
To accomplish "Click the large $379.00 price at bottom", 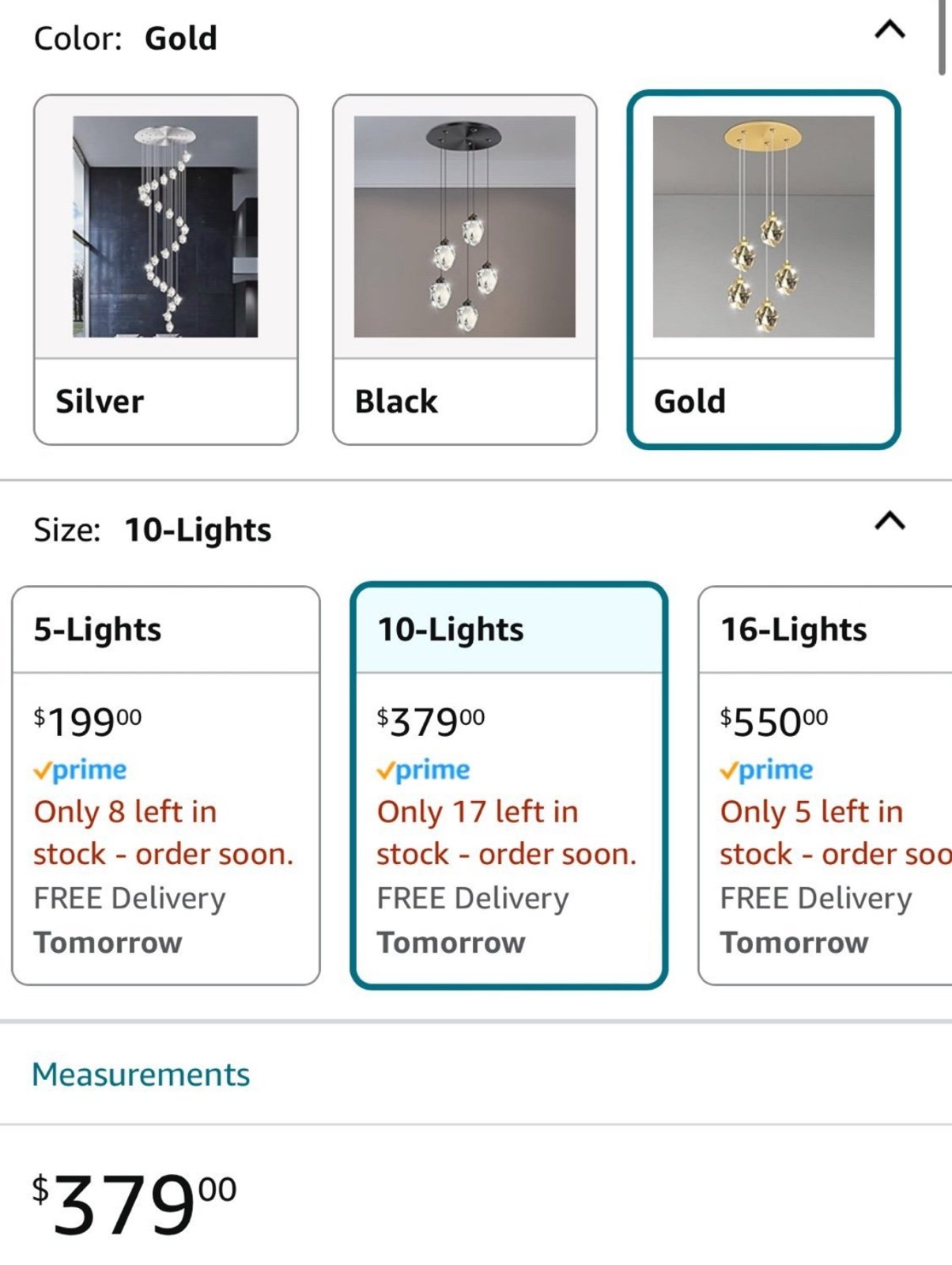I will click(134, 1204).
